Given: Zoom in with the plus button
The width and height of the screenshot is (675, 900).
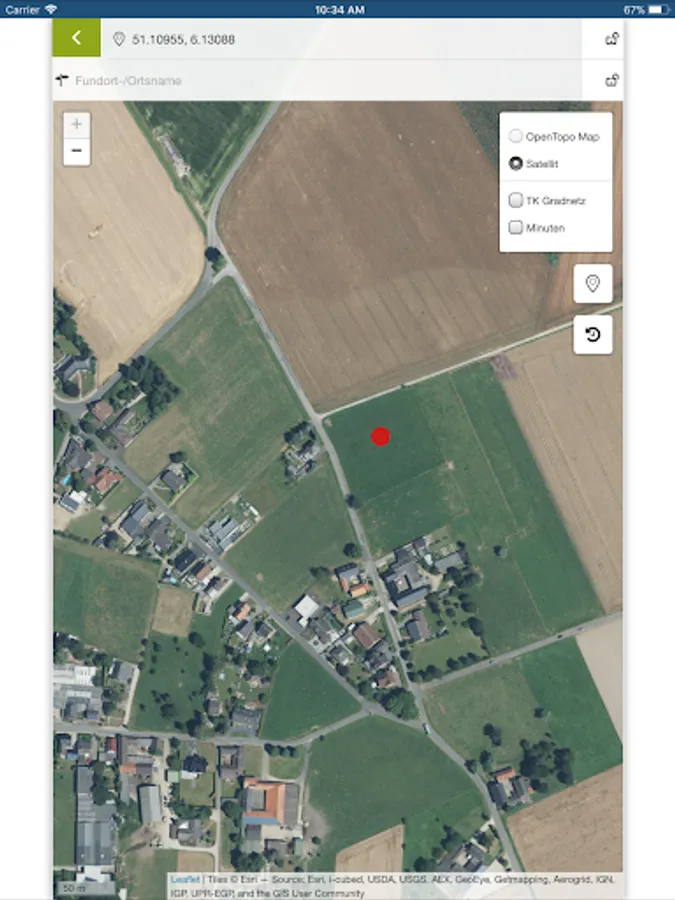Looking at the screenshot, I should [x=76, y=125].
